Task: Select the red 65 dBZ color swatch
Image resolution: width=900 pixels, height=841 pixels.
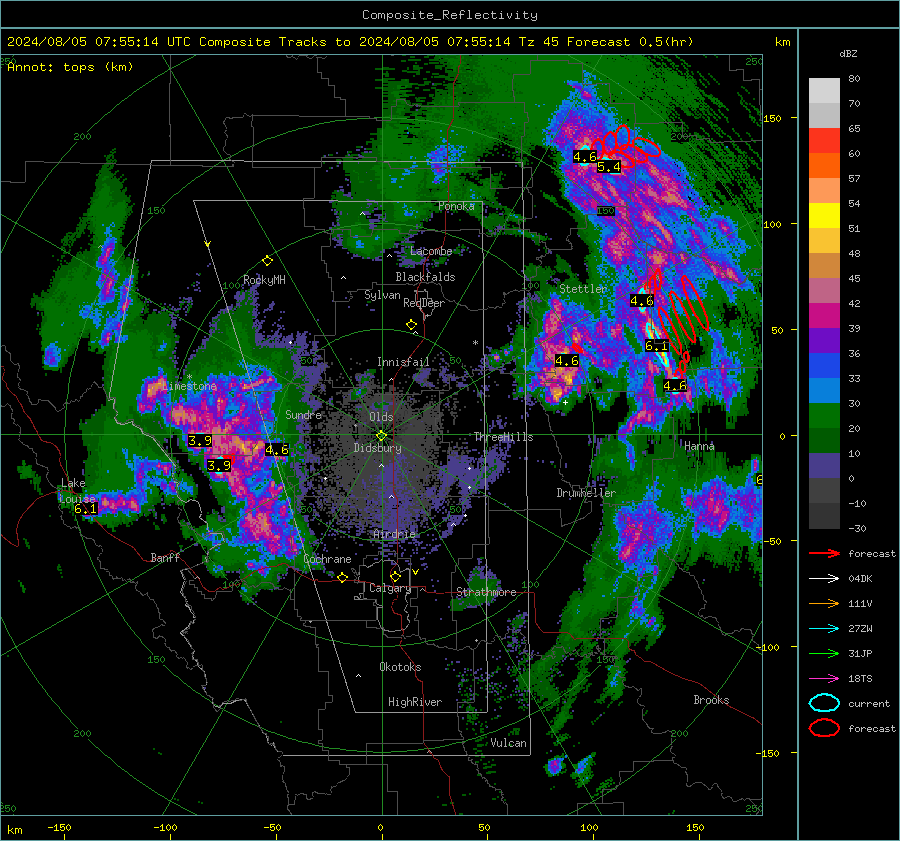Action: point(824,141)
